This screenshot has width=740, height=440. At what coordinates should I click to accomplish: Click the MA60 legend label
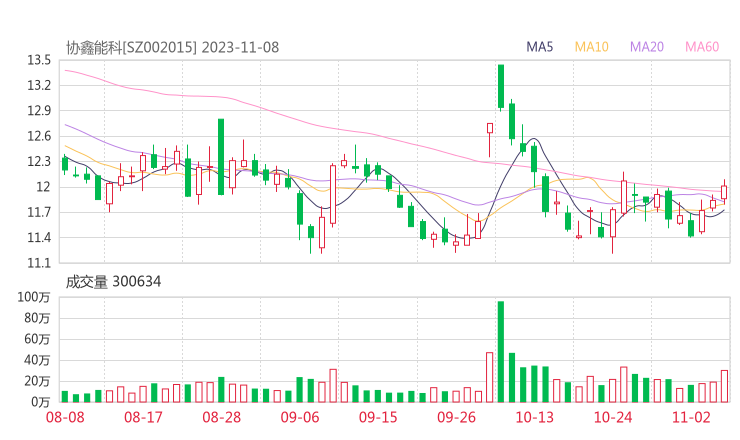(x=702, y=47)
